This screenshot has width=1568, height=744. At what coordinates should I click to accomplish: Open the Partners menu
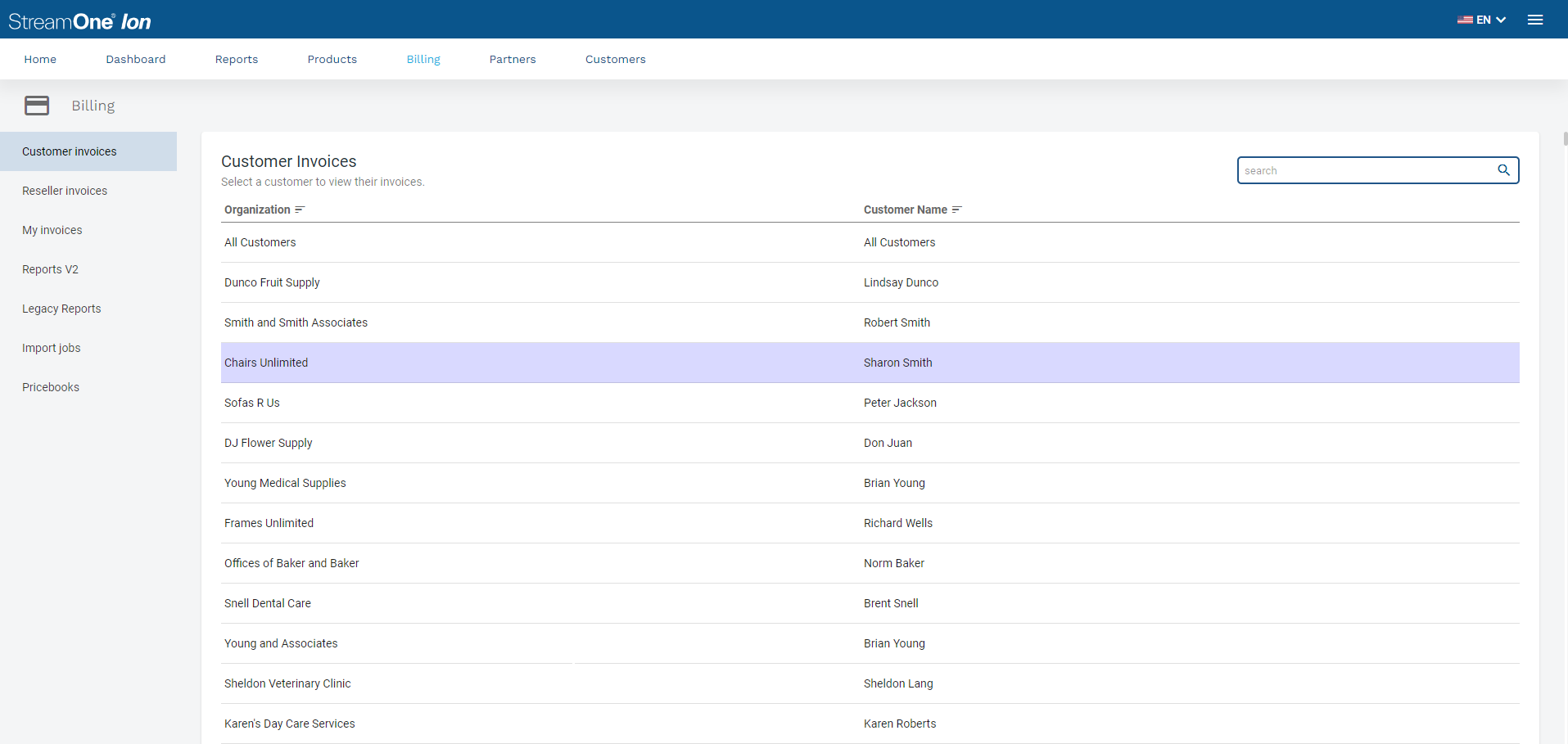[513, 59]
